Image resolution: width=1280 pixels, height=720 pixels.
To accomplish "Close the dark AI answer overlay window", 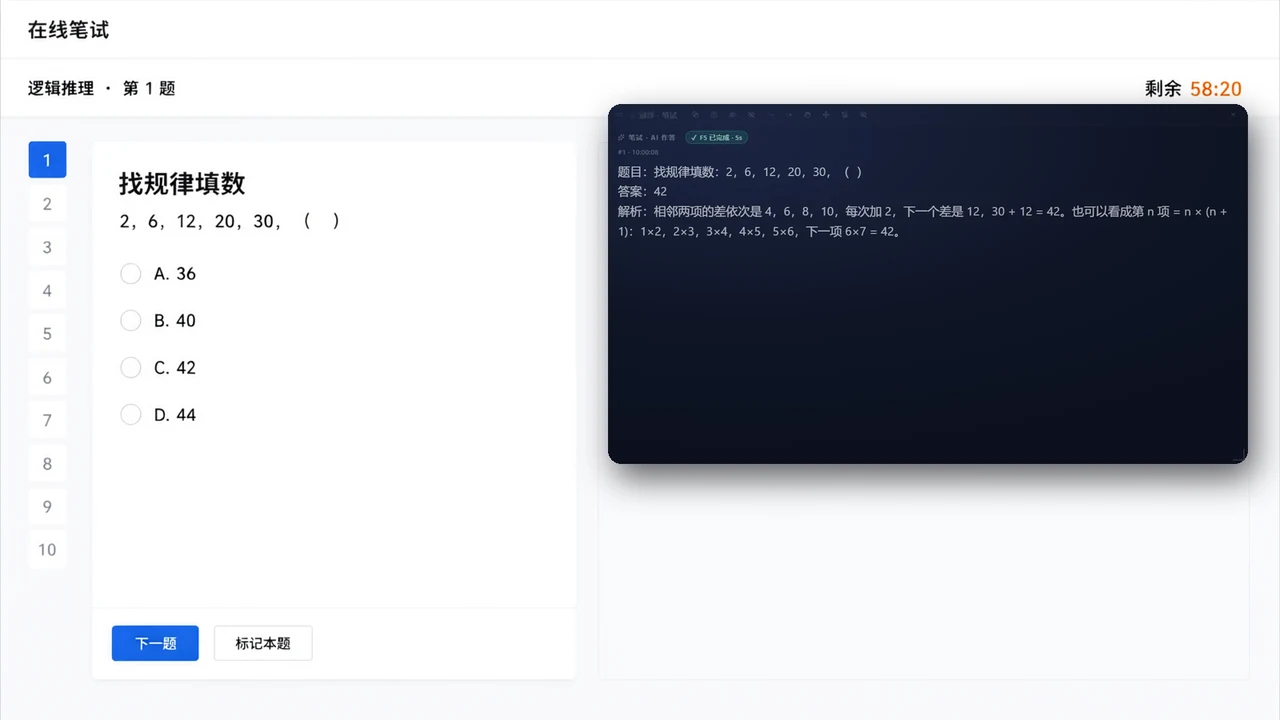I will pyautogui.click(x=1233, y=114).
